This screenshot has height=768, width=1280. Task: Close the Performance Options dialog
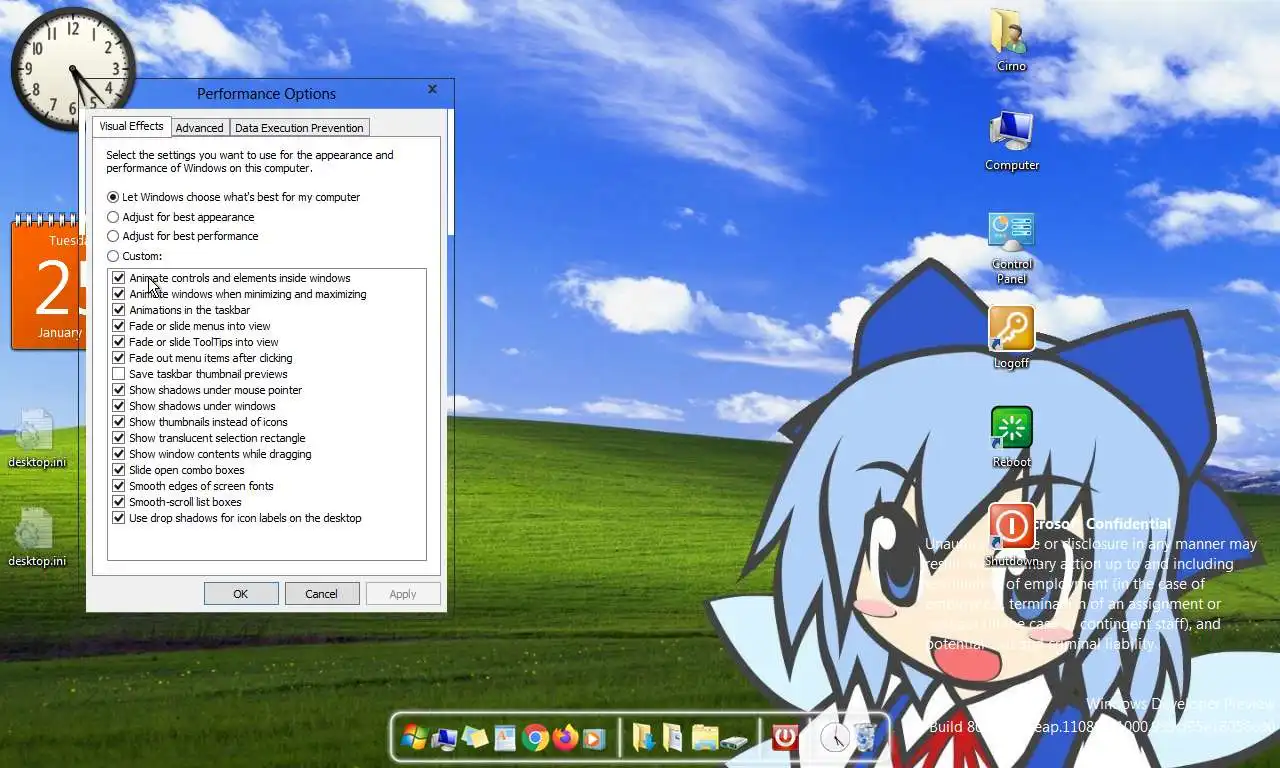(432, 89)
